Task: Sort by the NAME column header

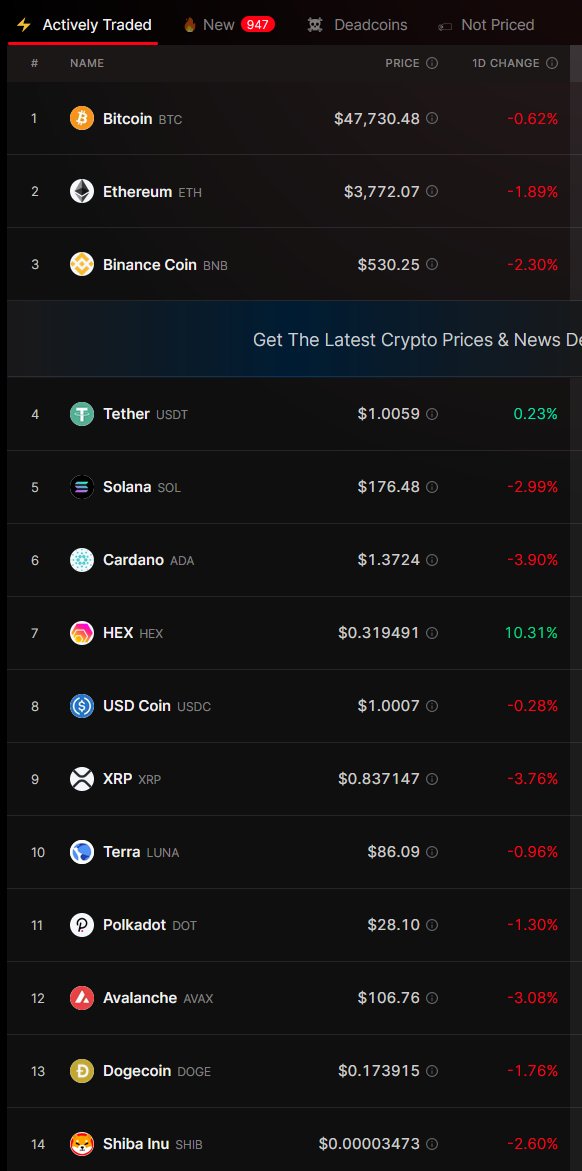Action: click(87, 63)
